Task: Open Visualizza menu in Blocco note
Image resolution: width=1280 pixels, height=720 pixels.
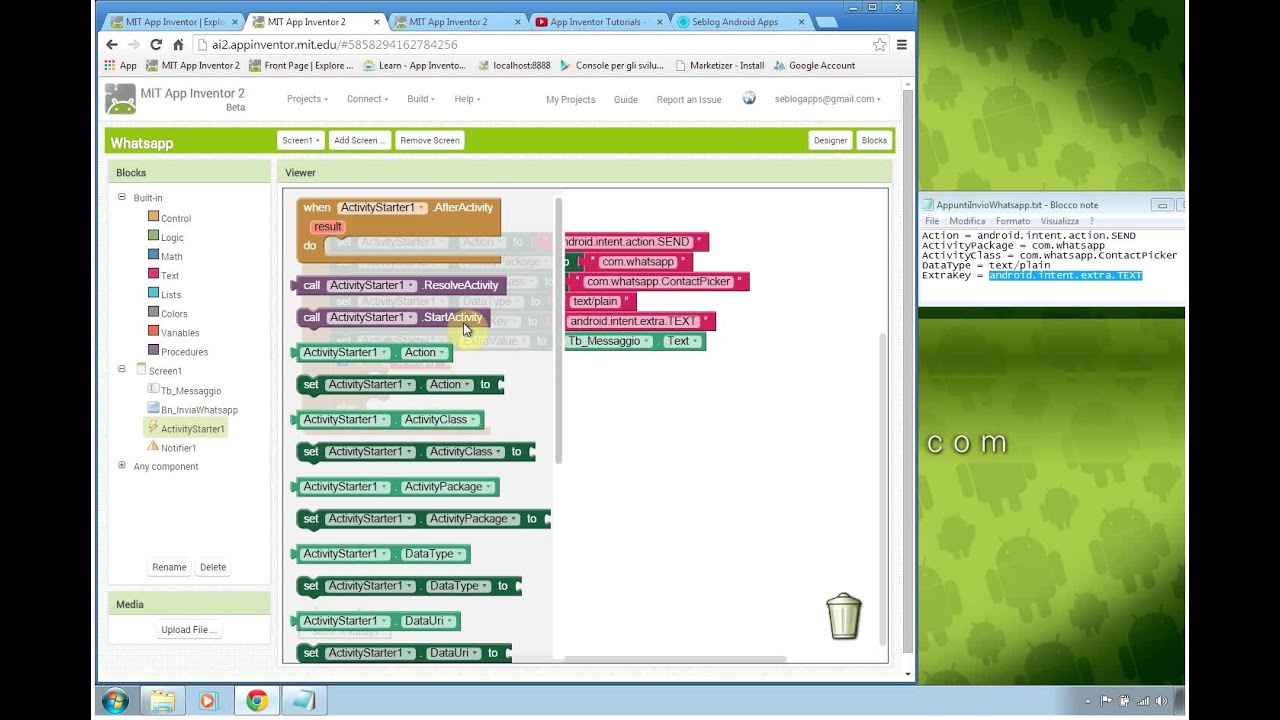Action: click(x=1059, y=221)
